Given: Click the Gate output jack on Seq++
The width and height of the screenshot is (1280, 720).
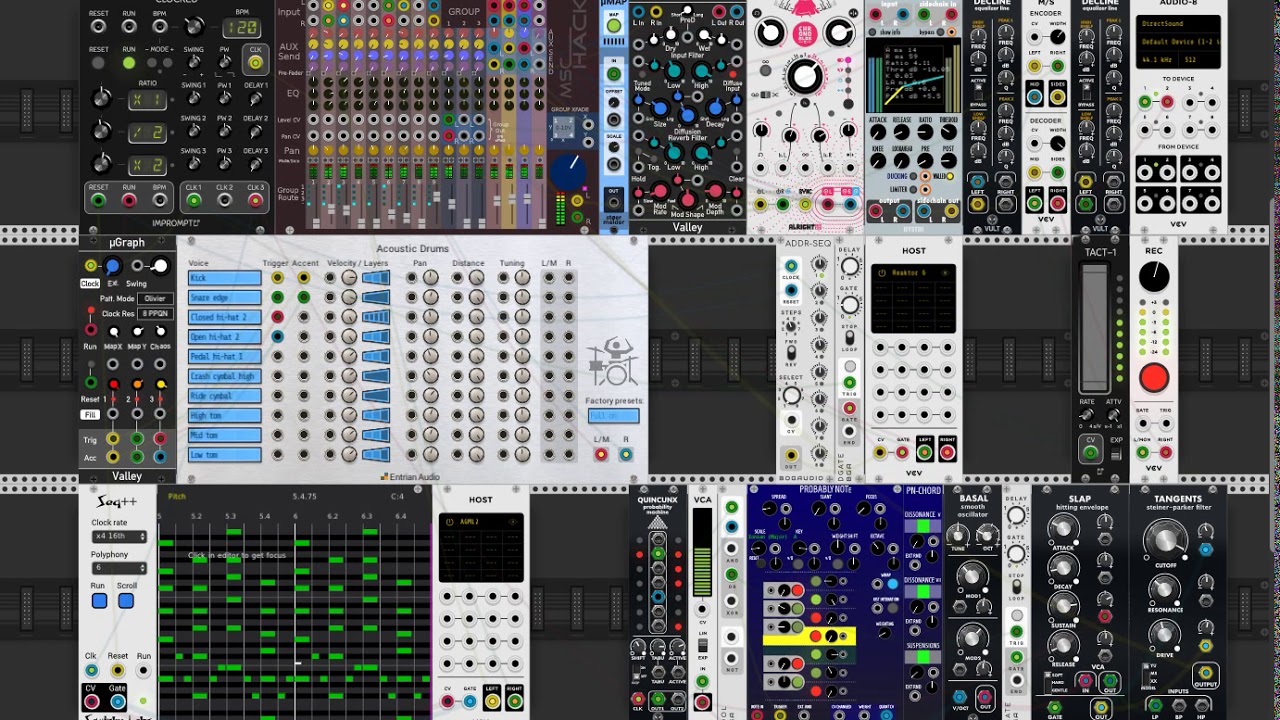Looking at the screenshot, I should [117, 702].
